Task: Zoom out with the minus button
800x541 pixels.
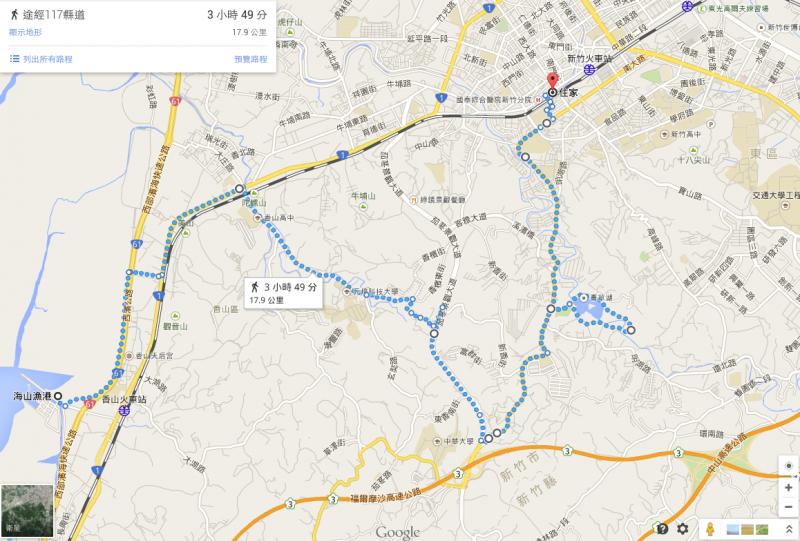Action: click(789, 507)
